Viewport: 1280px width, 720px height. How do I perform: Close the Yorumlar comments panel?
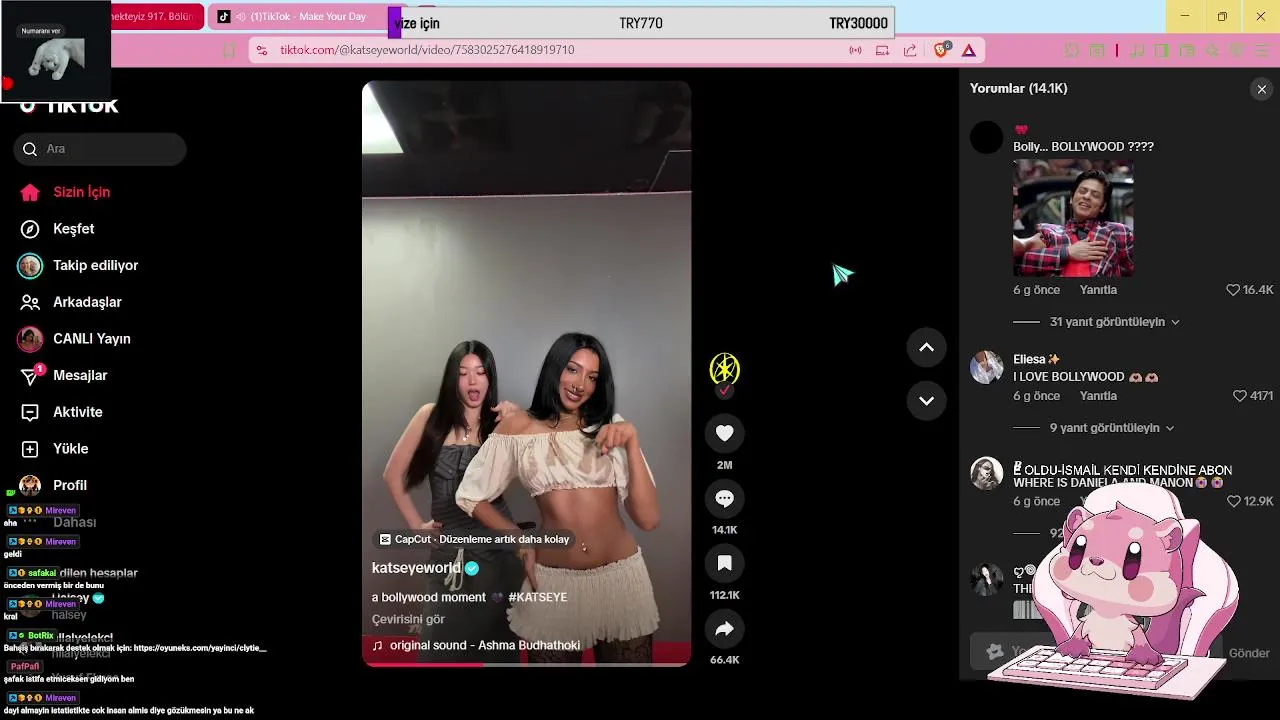1261,89
